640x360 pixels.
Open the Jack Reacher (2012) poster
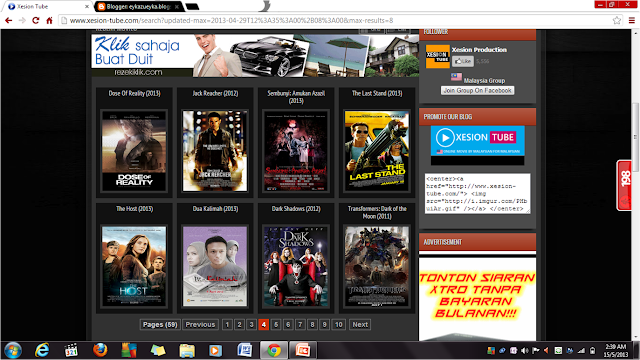215,151
